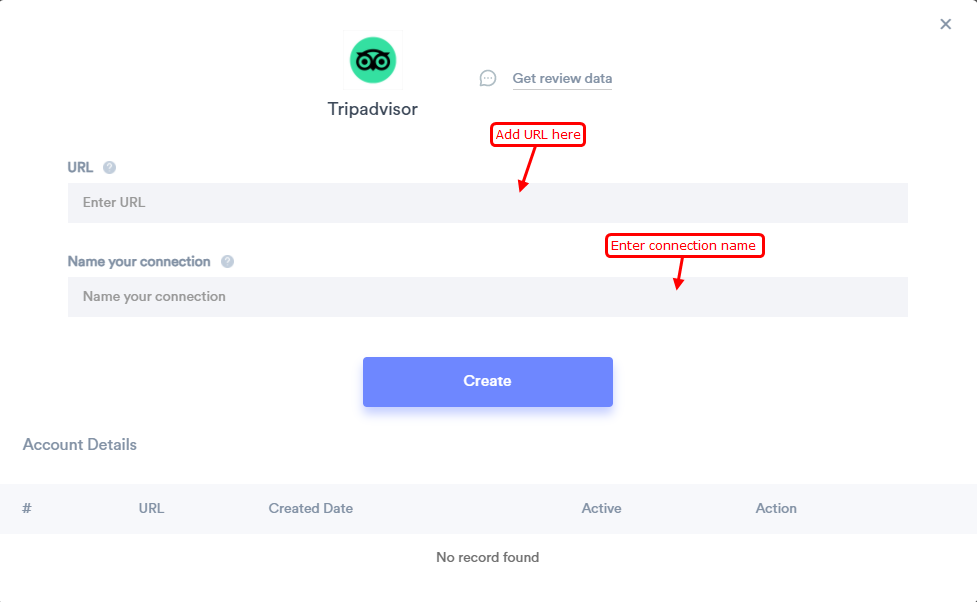Click the connection name help icon

pos(227,262)
